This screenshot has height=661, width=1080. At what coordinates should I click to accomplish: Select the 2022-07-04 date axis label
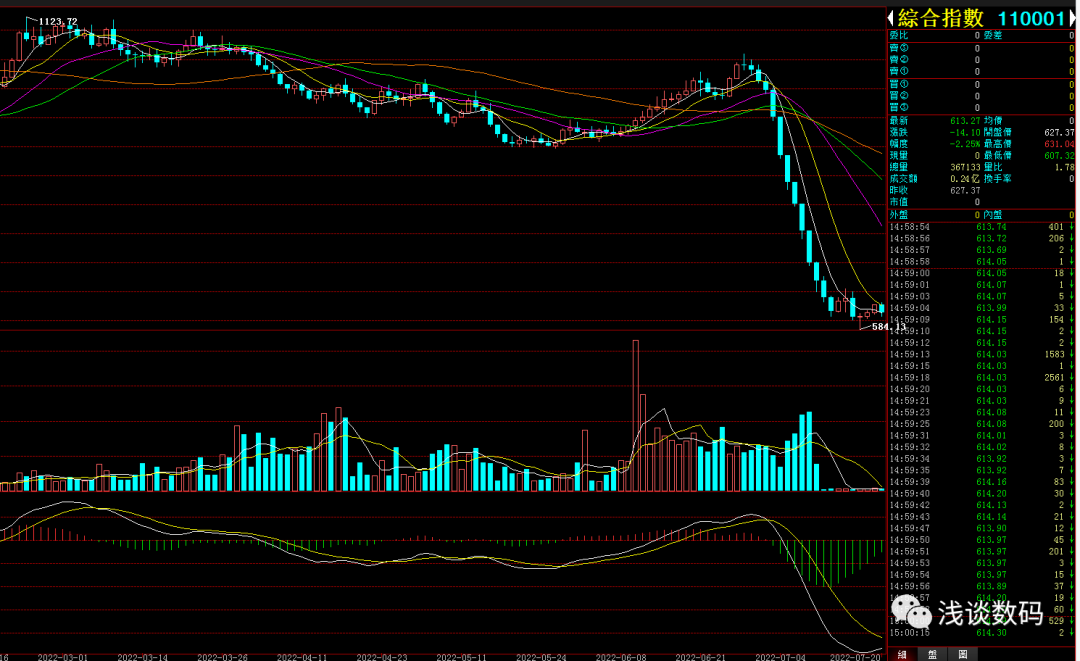click(x=780, y=657)
